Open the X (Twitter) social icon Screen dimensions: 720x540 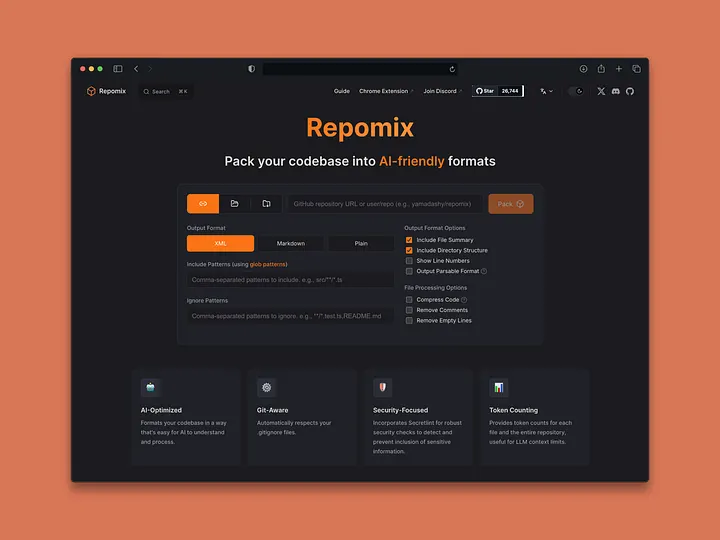click(601, 91)
